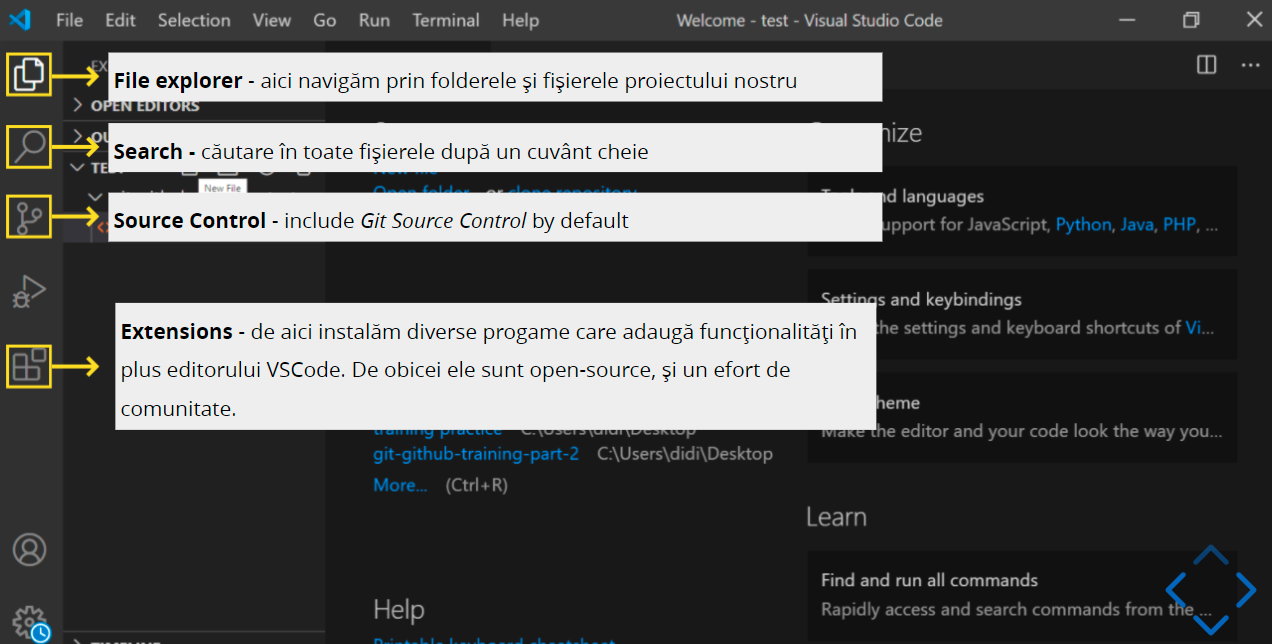This screenshot has height=644, width=1272.
Task: Open the Edit menu
Action: [x=120, y=20]
